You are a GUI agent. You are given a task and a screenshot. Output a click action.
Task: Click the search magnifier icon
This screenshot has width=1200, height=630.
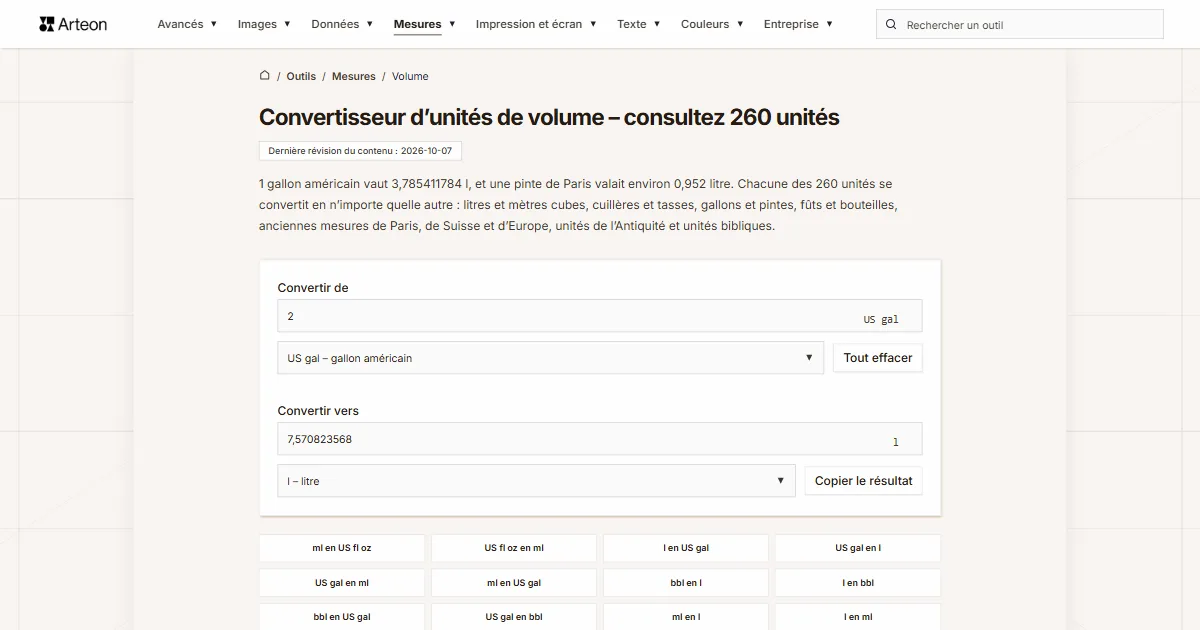pos(892,25)
